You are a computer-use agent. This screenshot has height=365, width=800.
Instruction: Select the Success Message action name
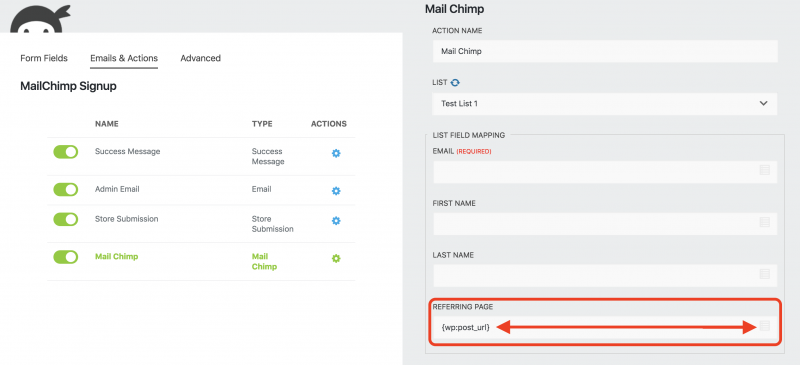click(x=128, y=152)
